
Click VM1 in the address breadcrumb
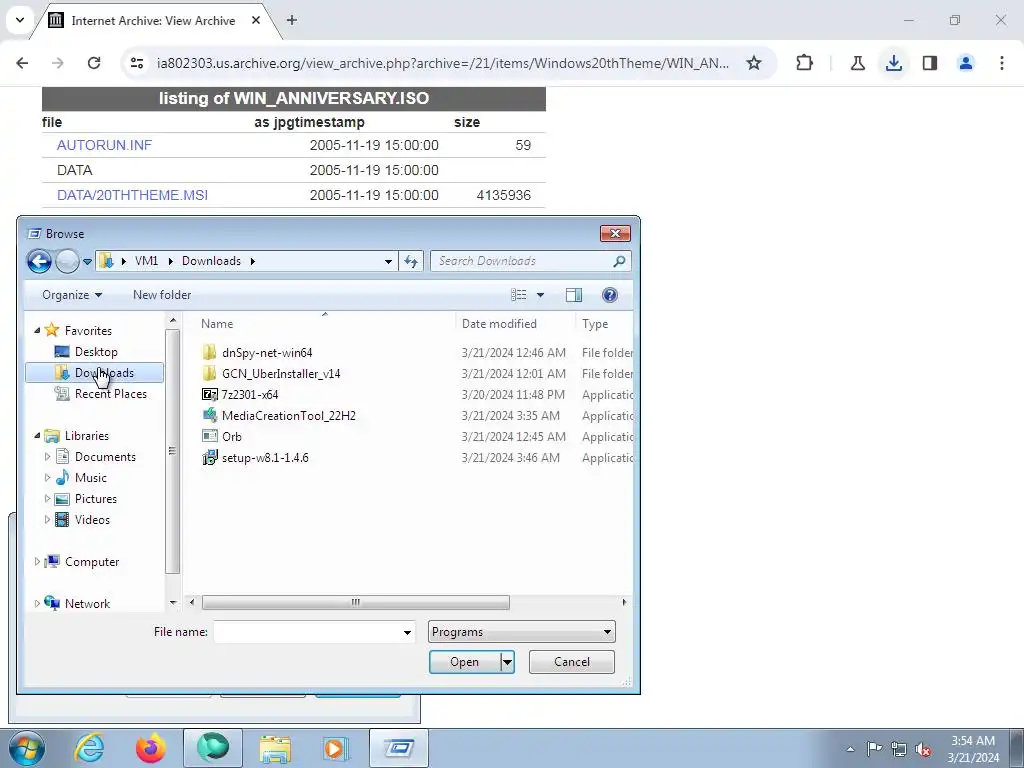(x=146, y=261)
